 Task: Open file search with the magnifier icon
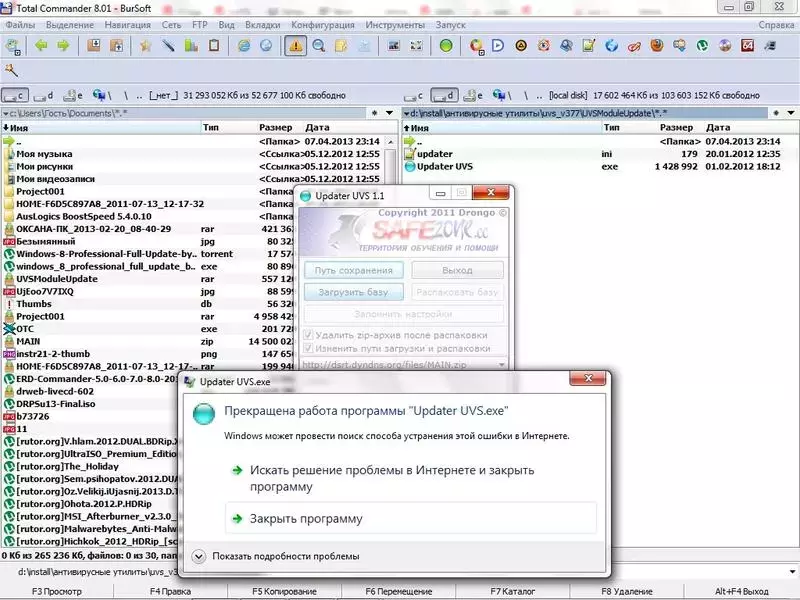pyautogui.click(x=319, y=46)
